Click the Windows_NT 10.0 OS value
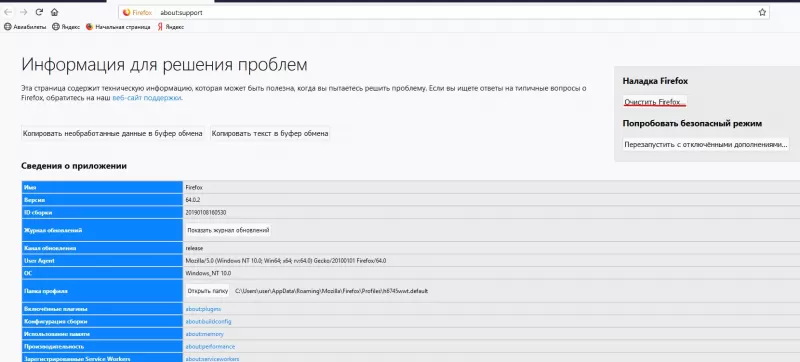Viewport: 800px width, 362px height. pos(208,273)
